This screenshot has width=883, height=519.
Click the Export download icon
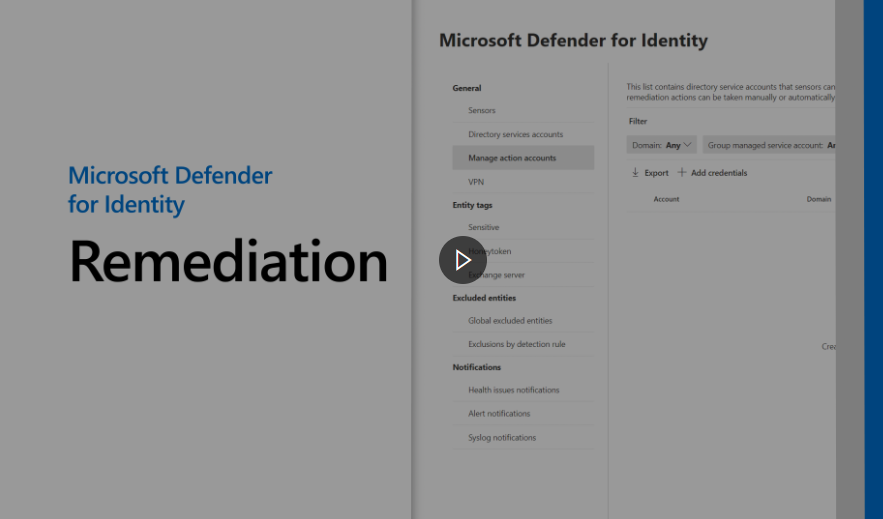pos(635,172)
